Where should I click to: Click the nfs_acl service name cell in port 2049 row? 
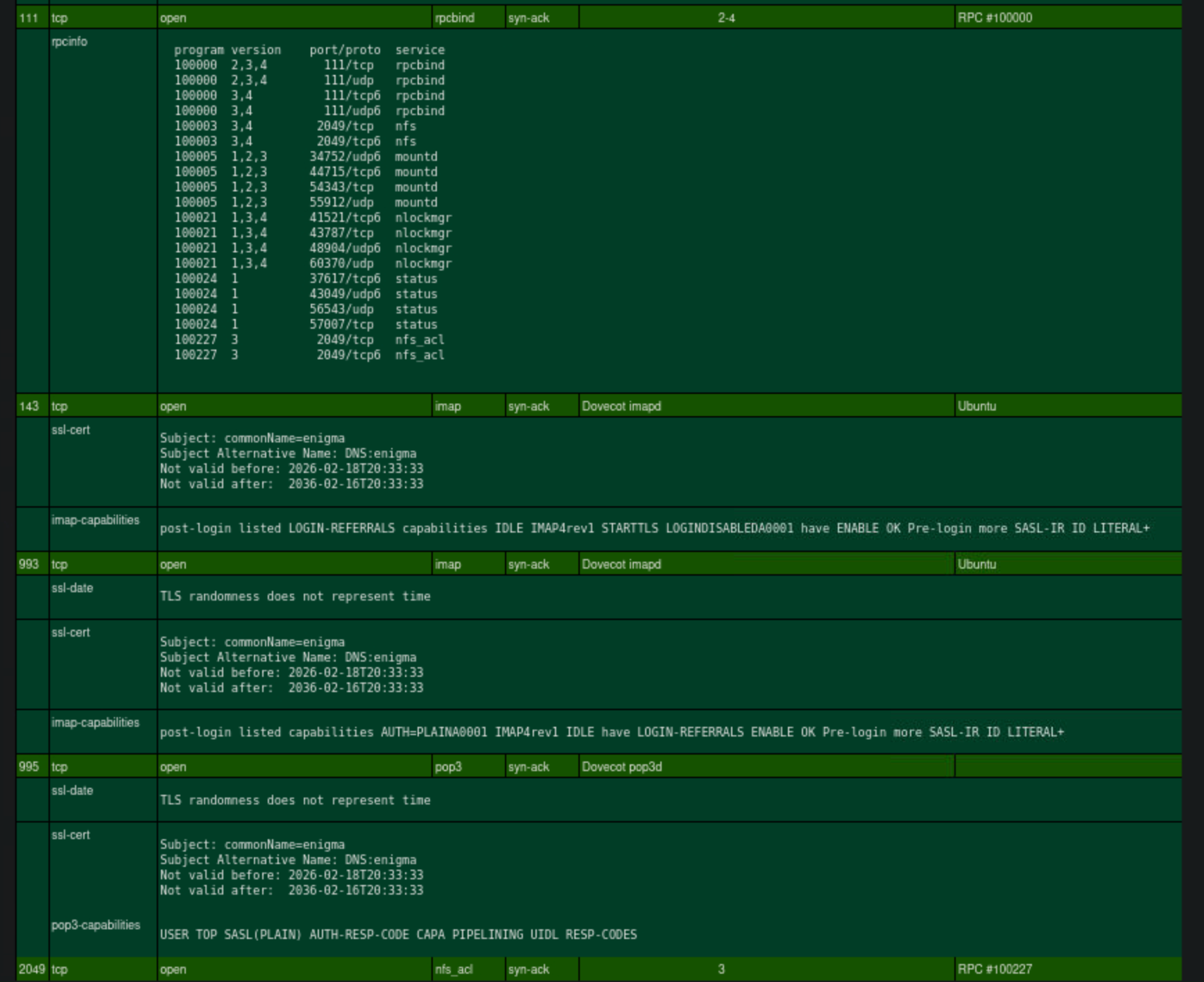[x=469, y=969]
